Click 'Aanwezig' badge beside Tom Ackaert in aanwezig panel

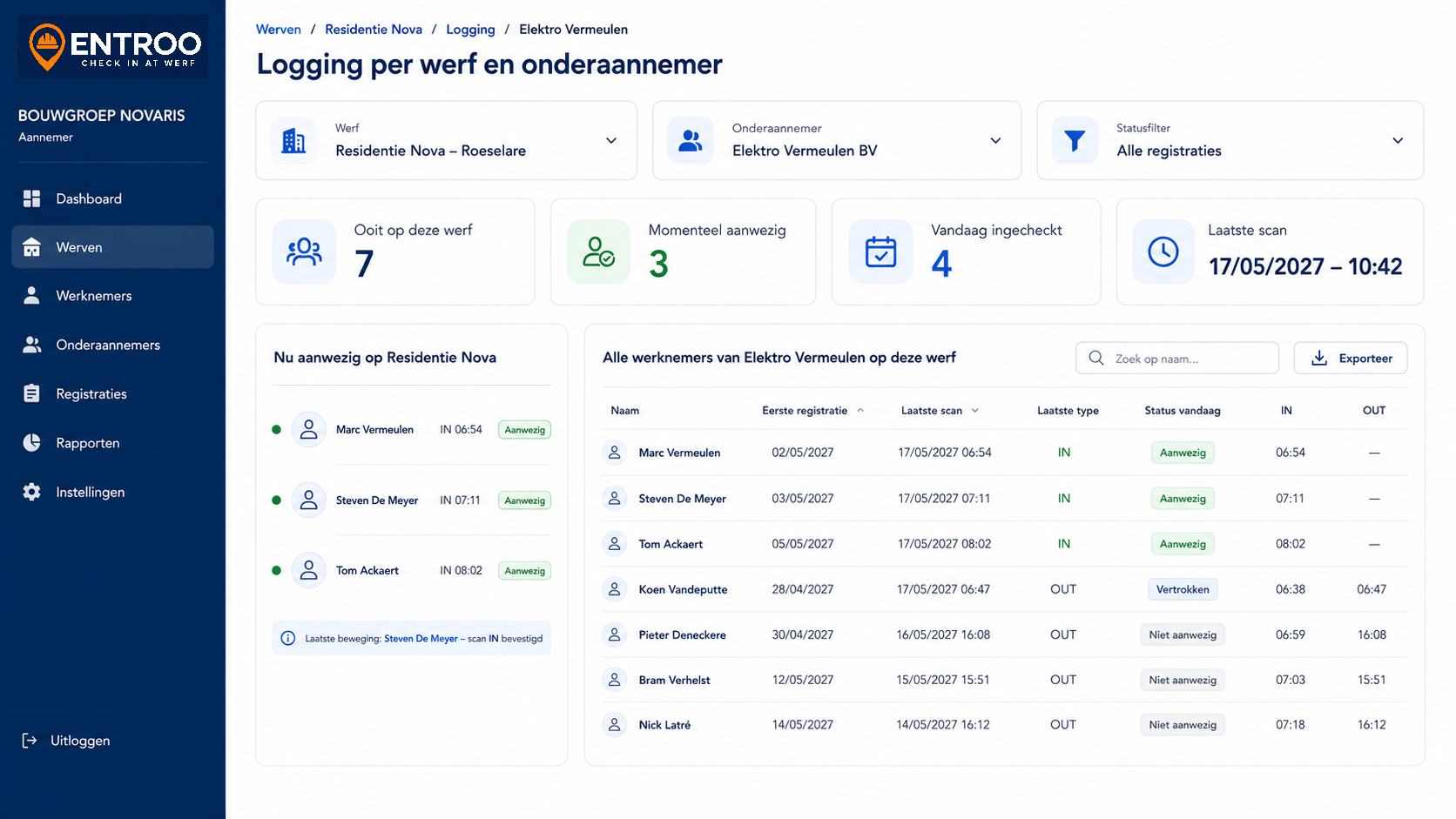pyautogui.click(x=525, y=571)
